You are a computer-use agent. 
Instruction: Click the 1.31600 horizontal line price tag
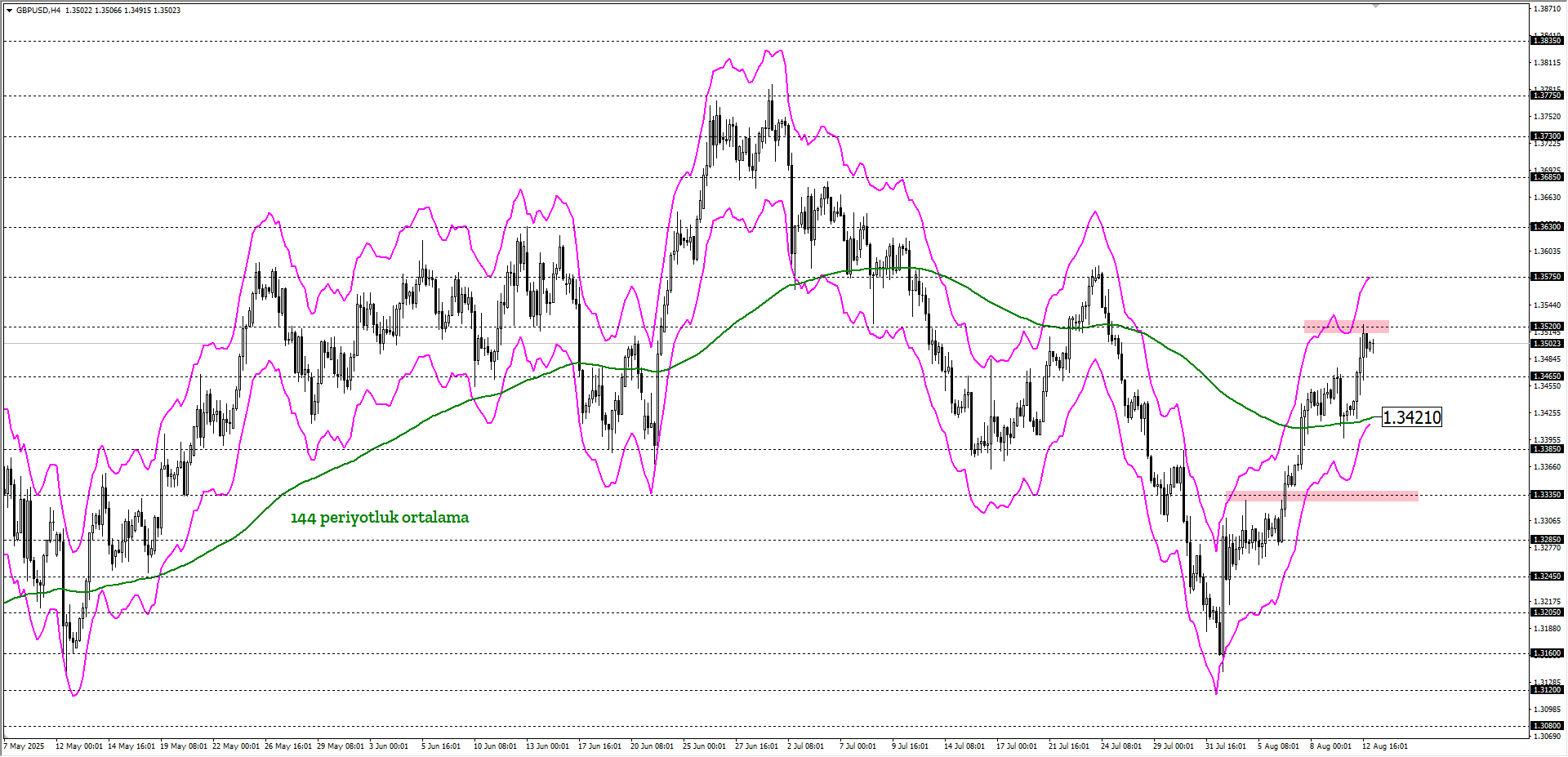(x=1547, y=653)
